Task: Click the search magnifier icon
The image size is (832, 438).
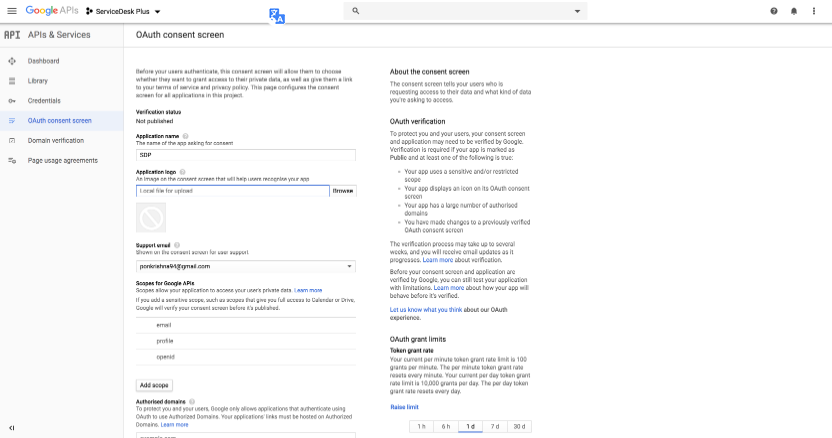Action: (x=354, y=11)
